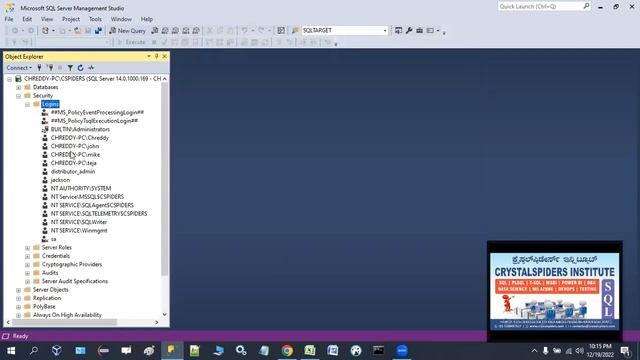The width and height of the screenshot is (640, 360).
Task: Select the ##MS_PolicyEventProcessingLogin## login
Action: tap(97, 112)
